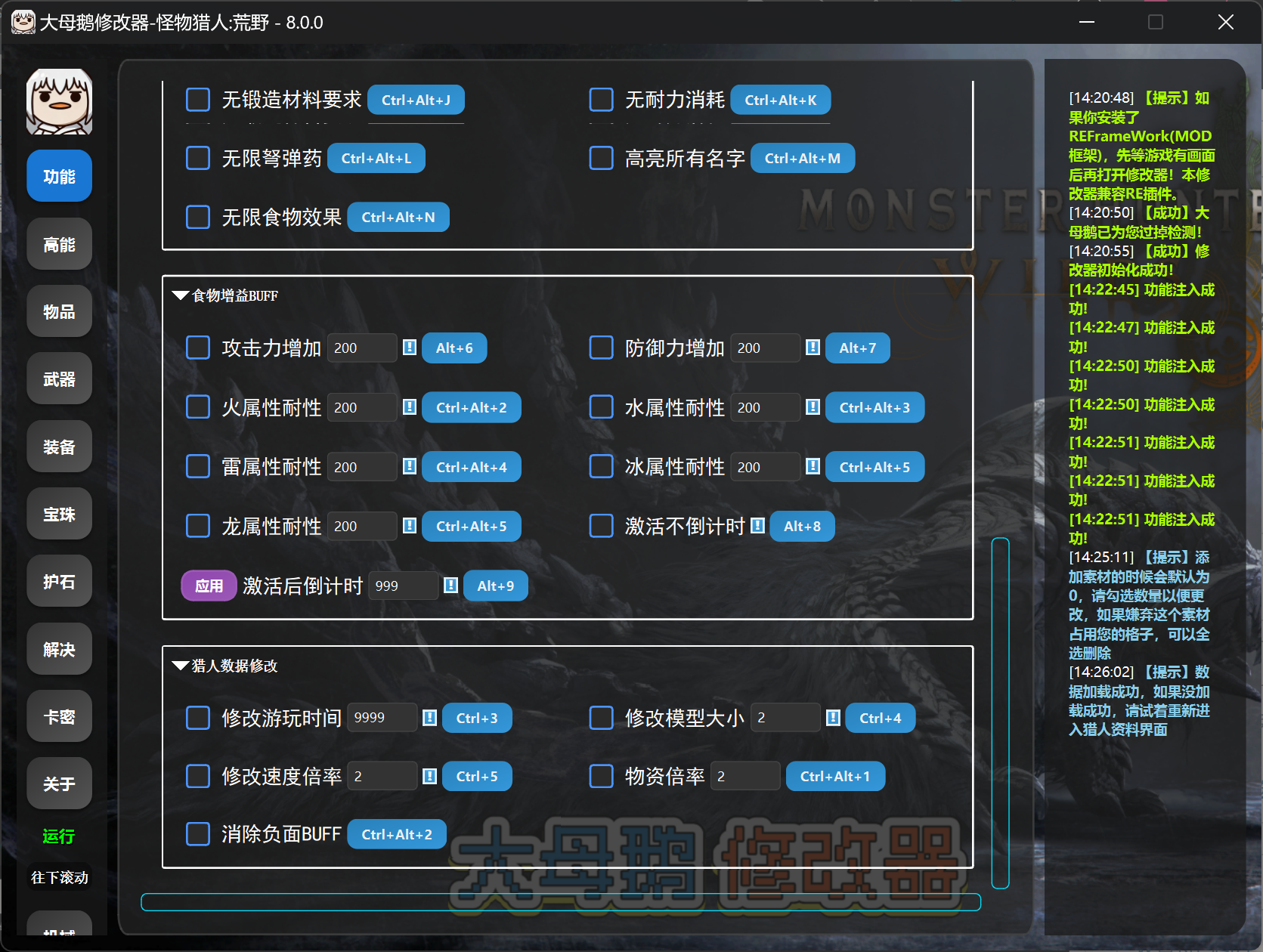Open the 关于 tab
This screenshot has height=952, width=1263.
59,784
